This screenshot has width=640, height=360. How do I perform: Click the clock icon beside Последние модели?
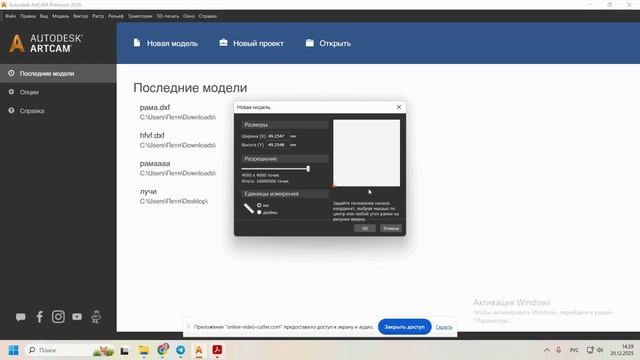(11, 73)
